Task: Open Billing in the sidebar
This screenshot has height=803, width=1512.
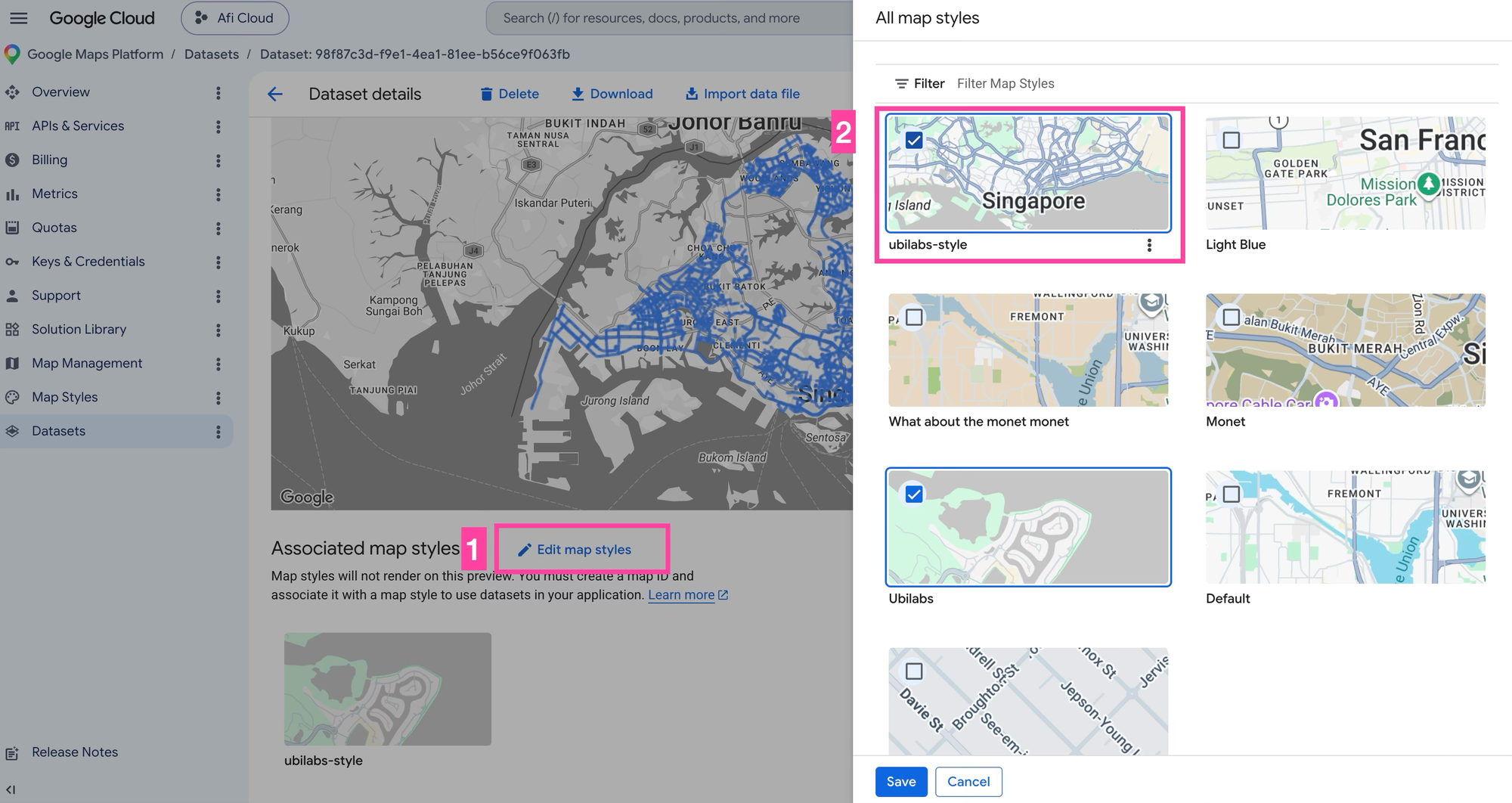Action: [x=49, y=160]
